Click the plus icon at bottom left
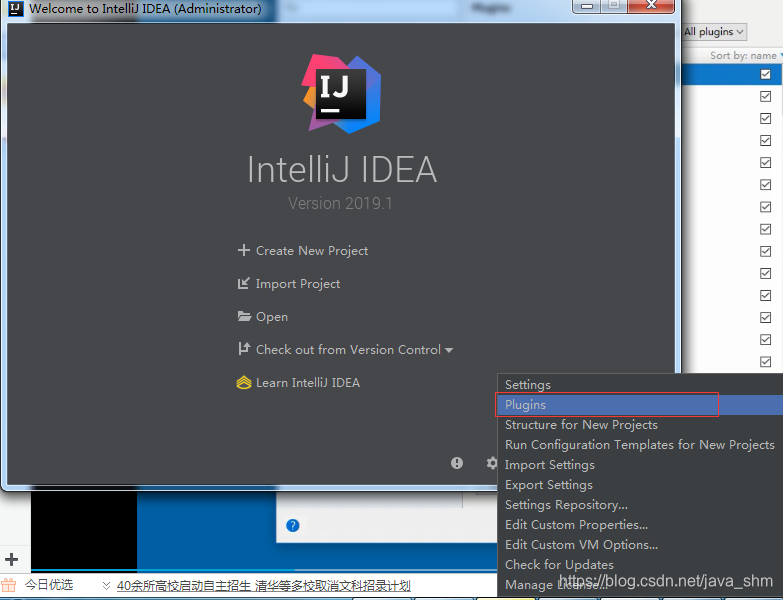The image size is (783, 600). (x=11, y=560)
